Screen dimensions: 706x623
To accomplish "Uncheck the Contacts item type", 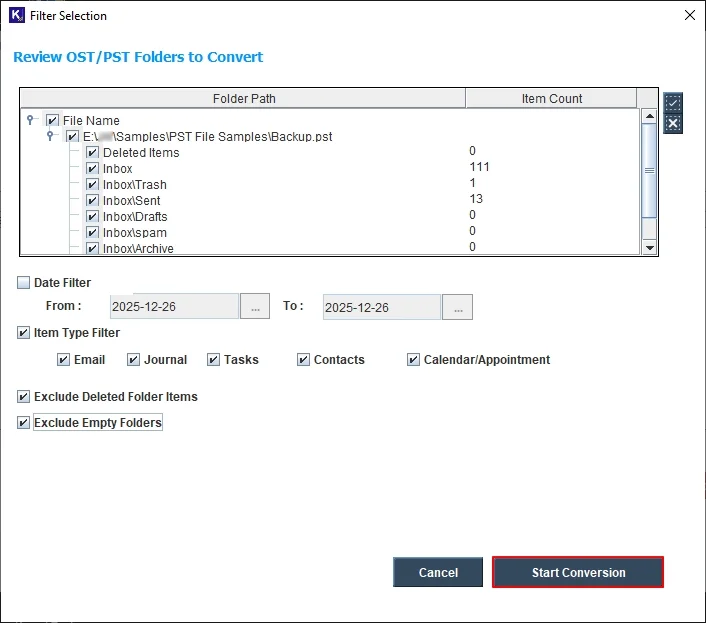I will tap(303, 360).
